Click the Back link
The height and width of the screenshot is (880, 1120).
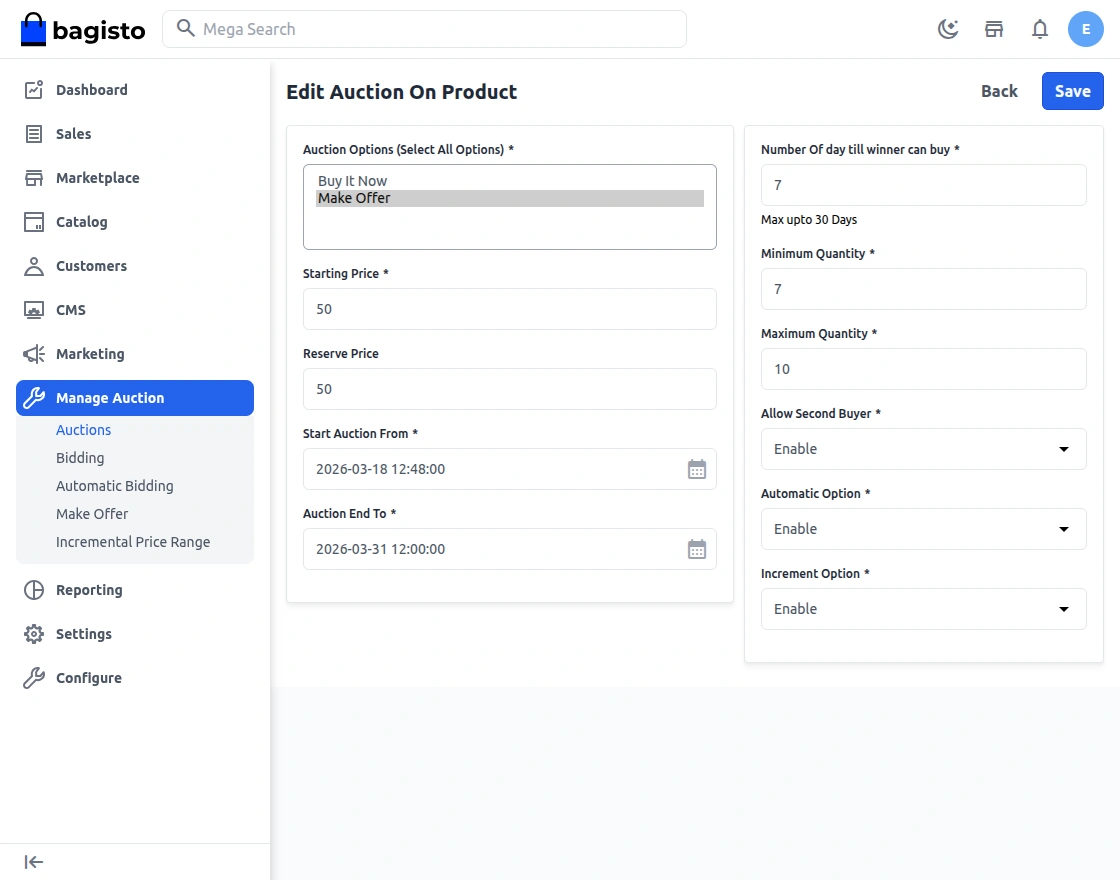999,91
